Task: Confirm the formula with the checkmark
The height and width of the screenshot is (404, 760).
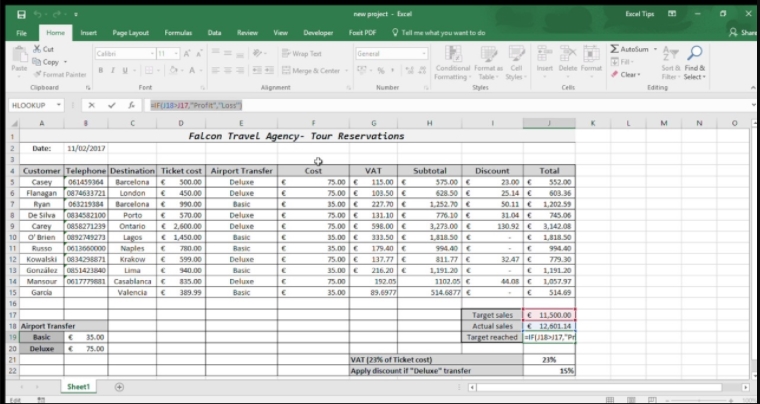Action: [x=111, y=105]
